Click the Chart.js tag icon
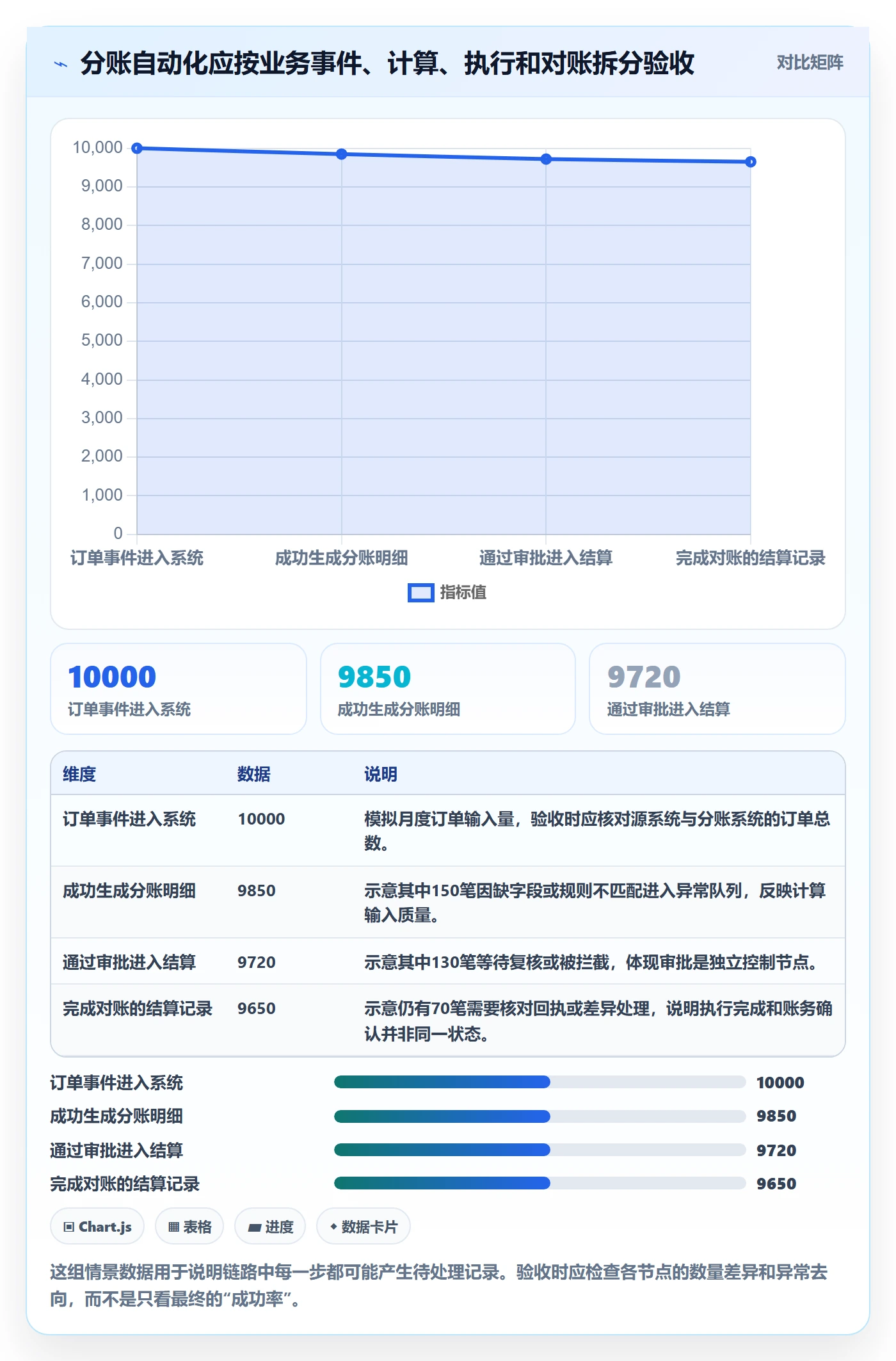The image size is (896, 1361). tap(69, 1227)
